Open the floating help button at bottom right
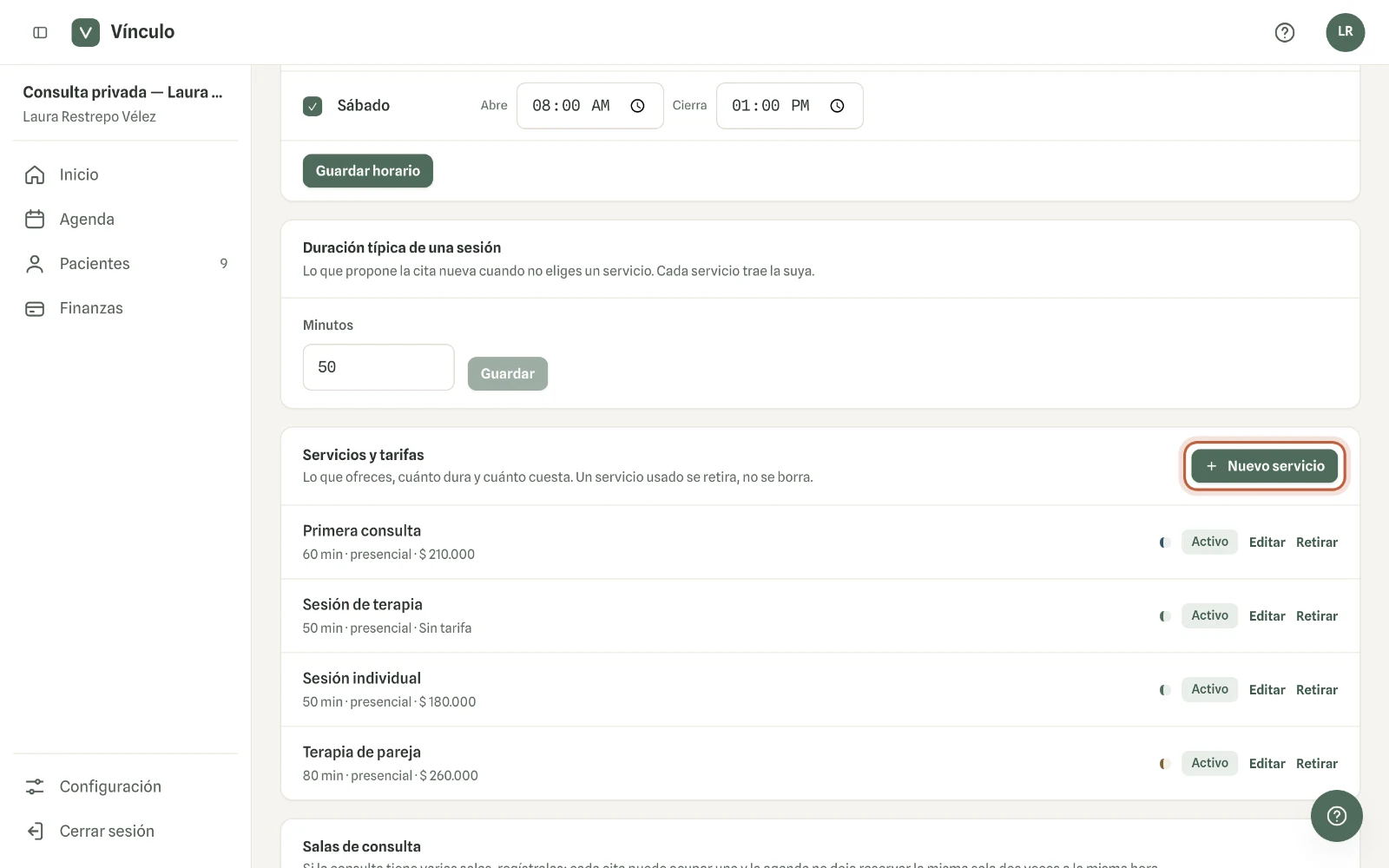Viewport: 1389px width, 868px height. (x=1337, y=816)
